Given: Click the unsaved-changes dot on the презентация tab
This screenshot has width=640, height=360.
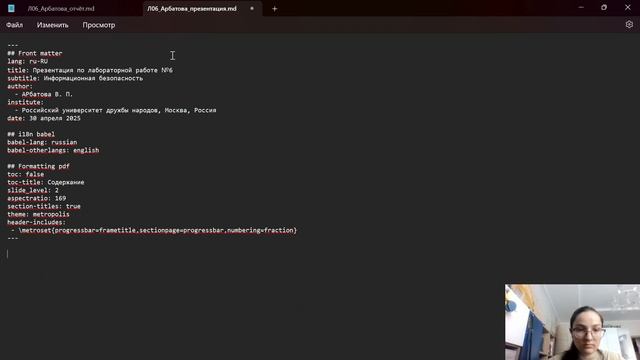Looking at the screenshot, I should 252,9.
